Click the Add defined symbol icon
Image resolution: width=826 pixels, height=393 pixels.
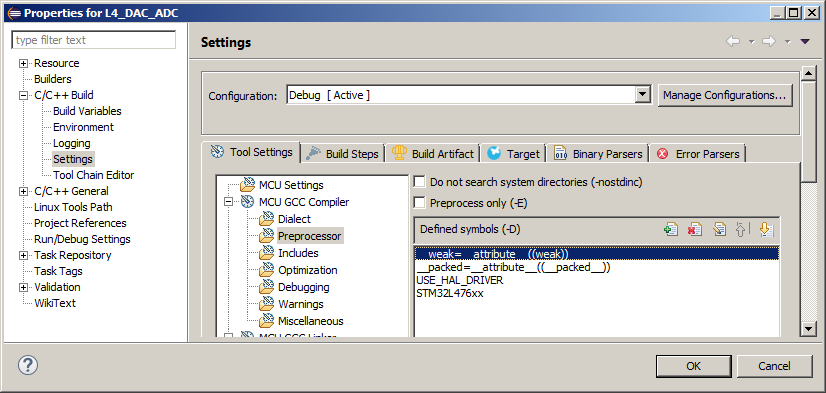tap(671, 229)
